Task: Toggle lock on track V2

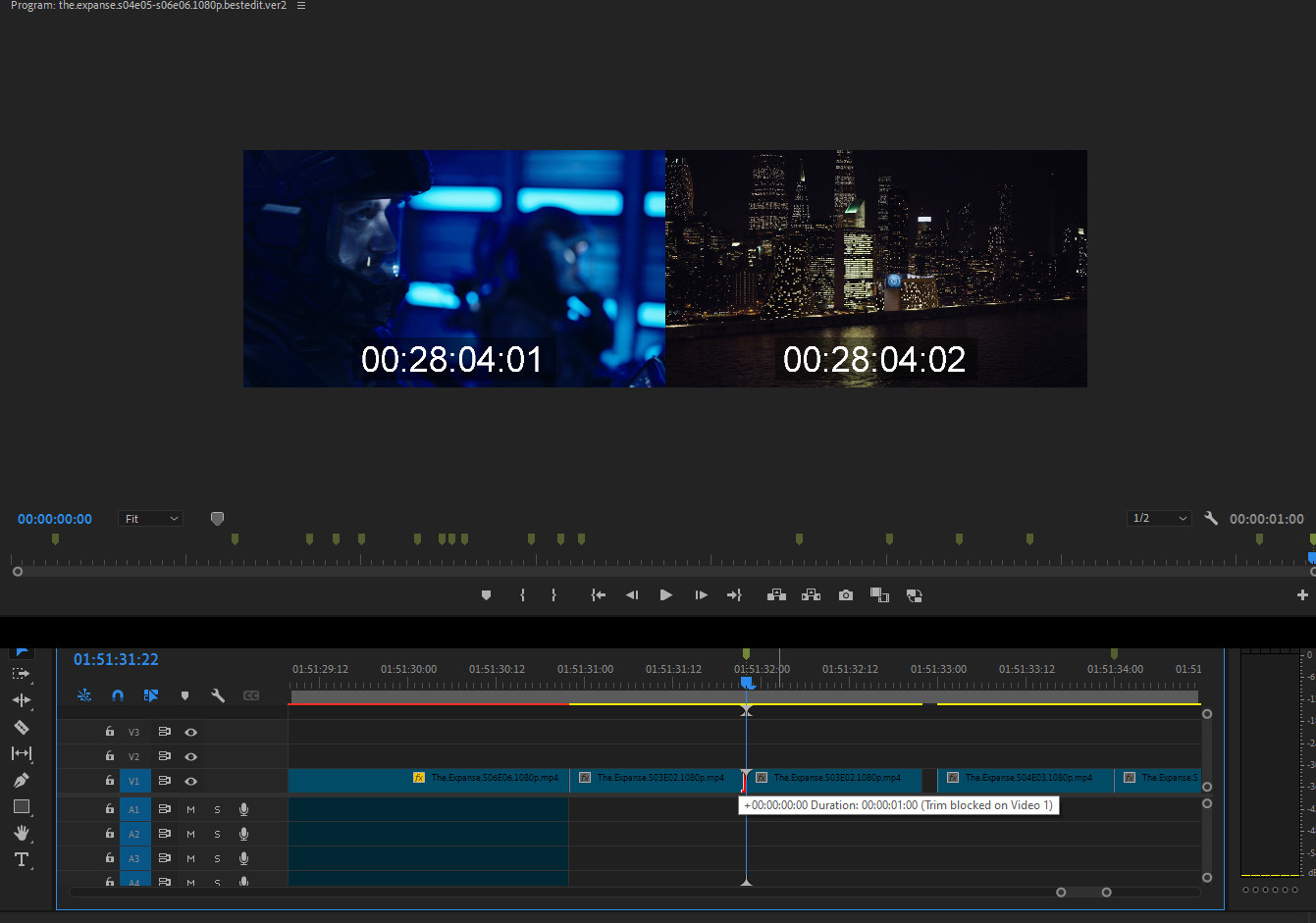Action: (x=110, y=756)
